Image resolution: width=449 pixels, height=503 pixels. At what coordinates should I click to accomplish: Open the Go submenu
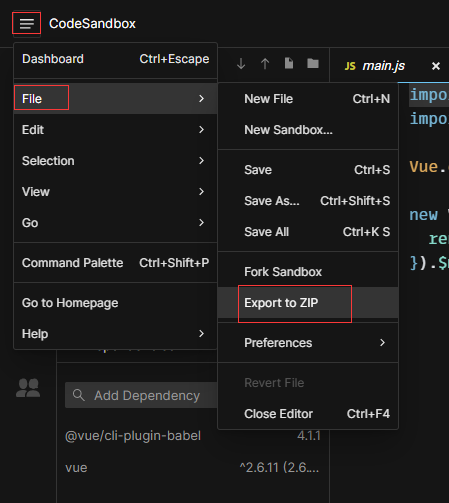(115, 223)
